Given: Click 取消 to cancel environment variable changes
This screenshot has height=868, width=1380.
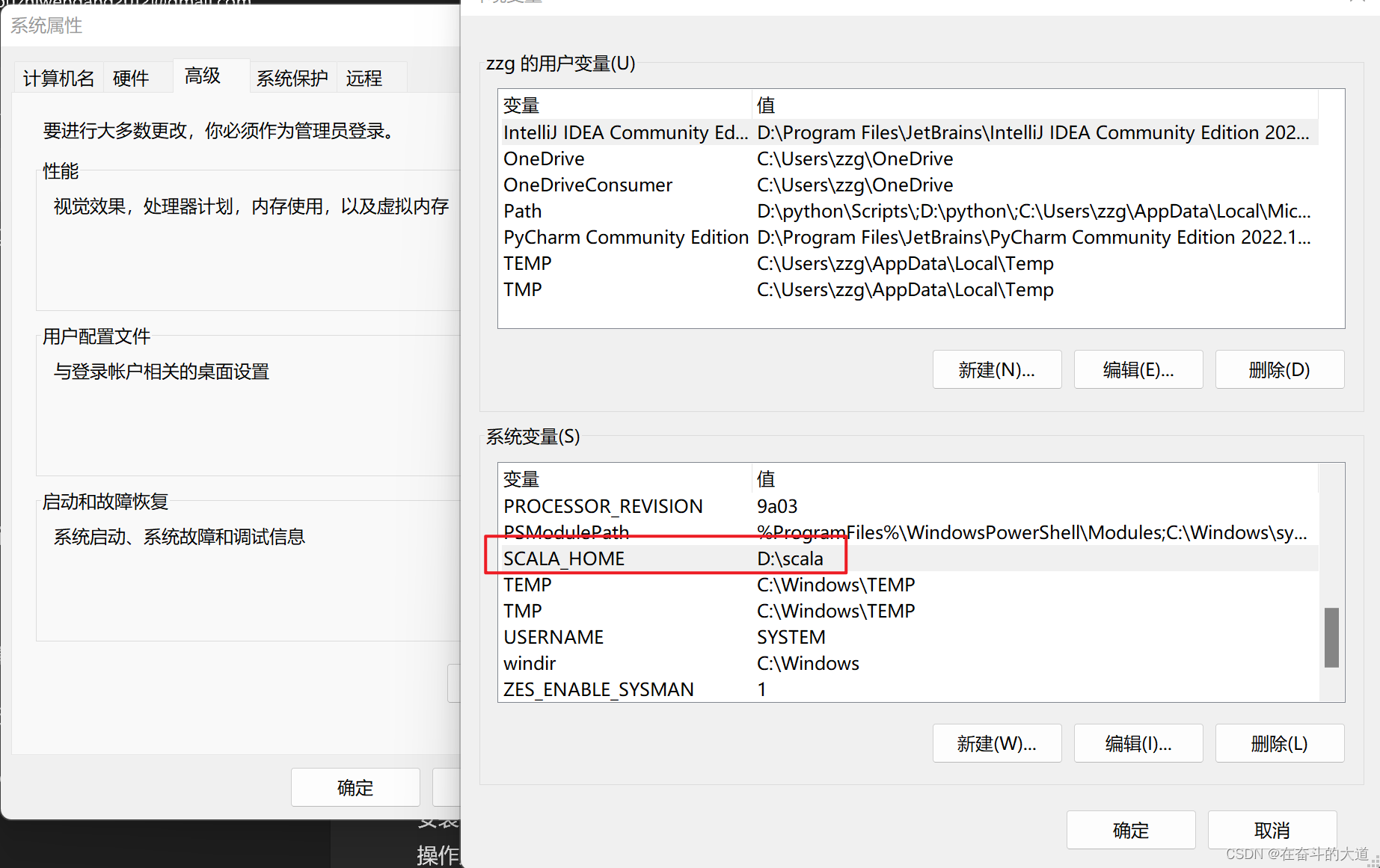Looking at the screenshot, I should click(x=1272, y=830).
